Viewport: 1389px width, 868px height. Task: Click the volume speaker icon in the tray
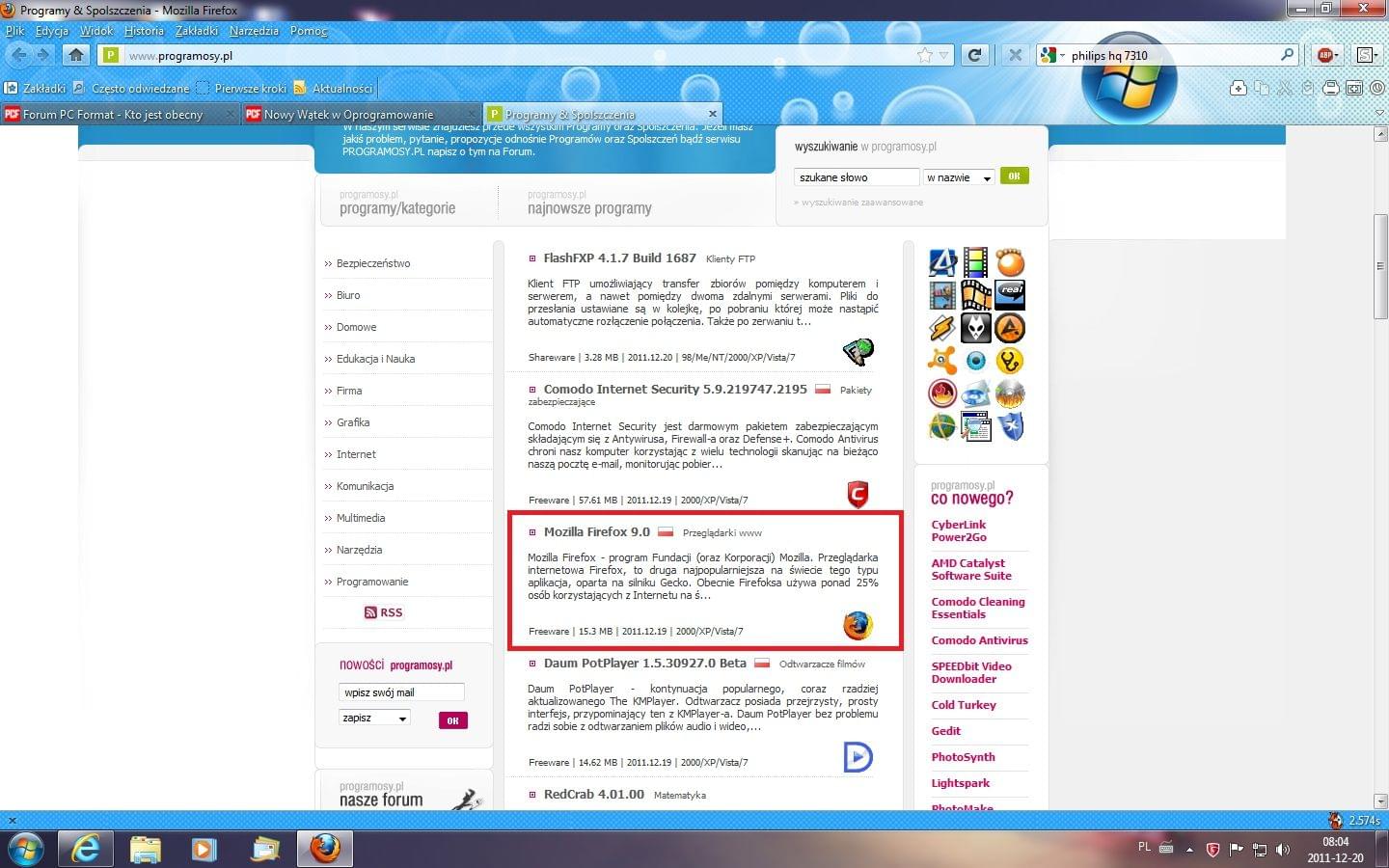click(1282, 849)
